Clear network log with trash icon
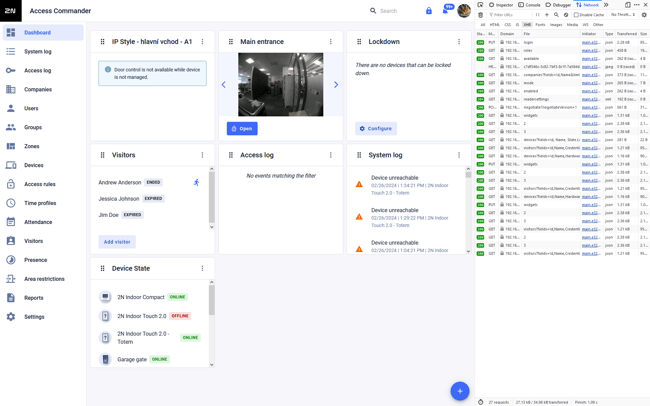Image resolution: width=650 pixels, height=406 pixels. coord(480,15)
